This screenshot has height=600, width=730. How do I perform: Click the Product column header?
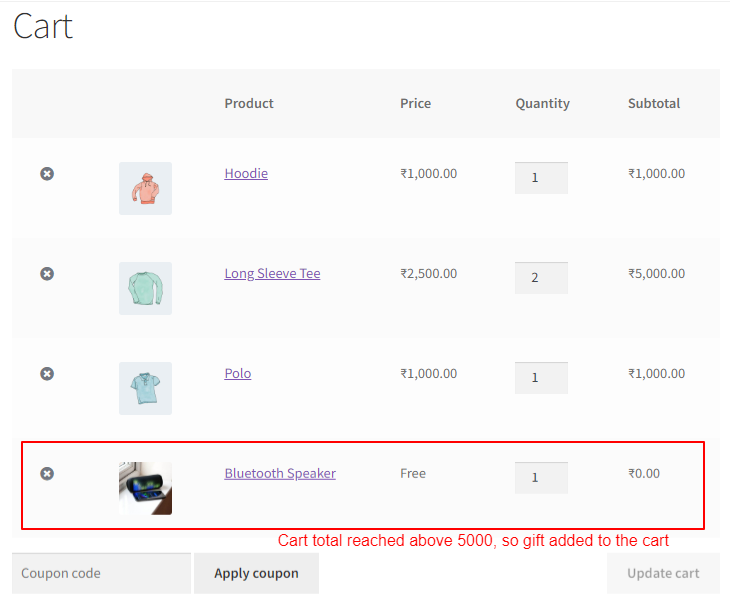coord(249,103)
